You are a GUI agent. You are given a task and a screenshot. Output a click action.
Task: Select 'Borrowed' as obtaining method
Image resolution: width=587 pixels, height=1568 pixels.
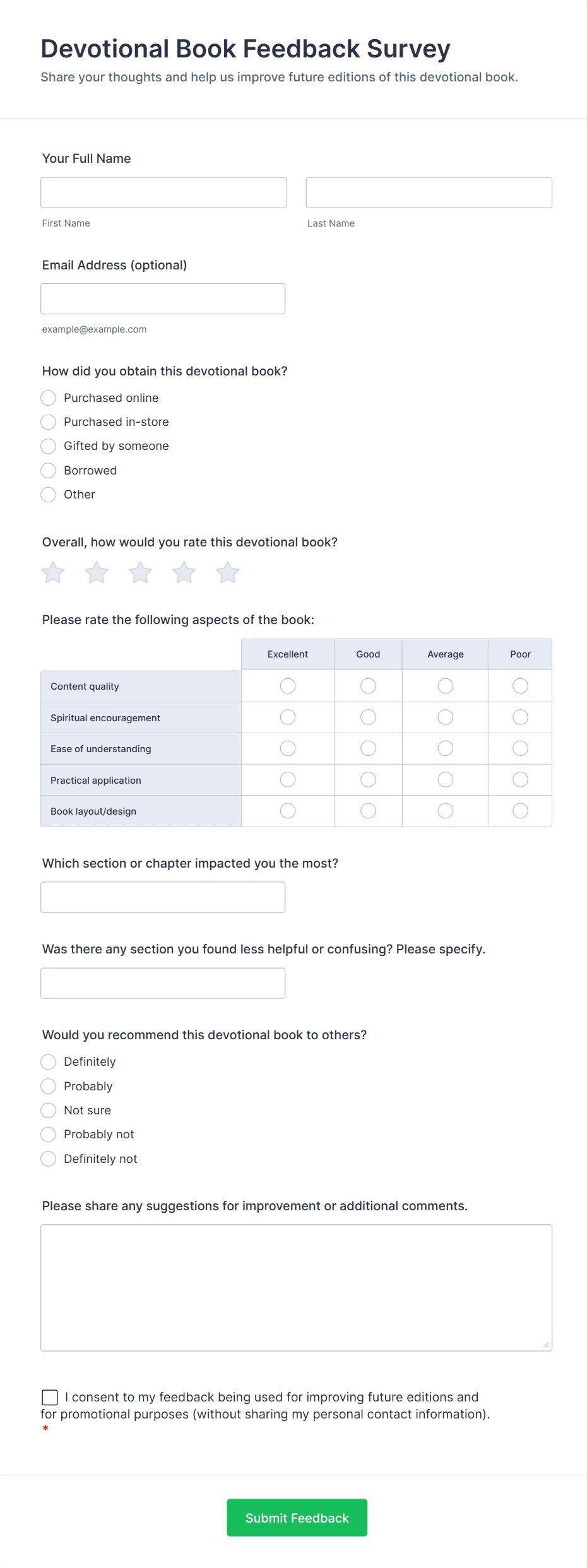coord(48,470)
